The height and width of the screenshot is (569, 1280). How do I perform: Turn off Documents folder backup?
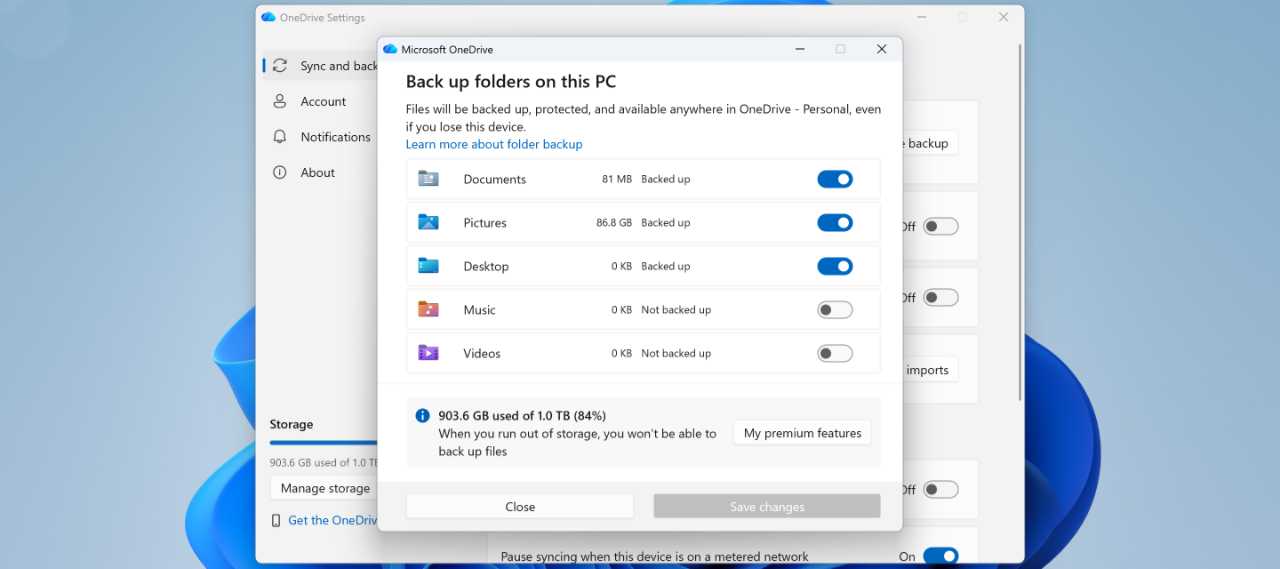[x=834, y=179]
